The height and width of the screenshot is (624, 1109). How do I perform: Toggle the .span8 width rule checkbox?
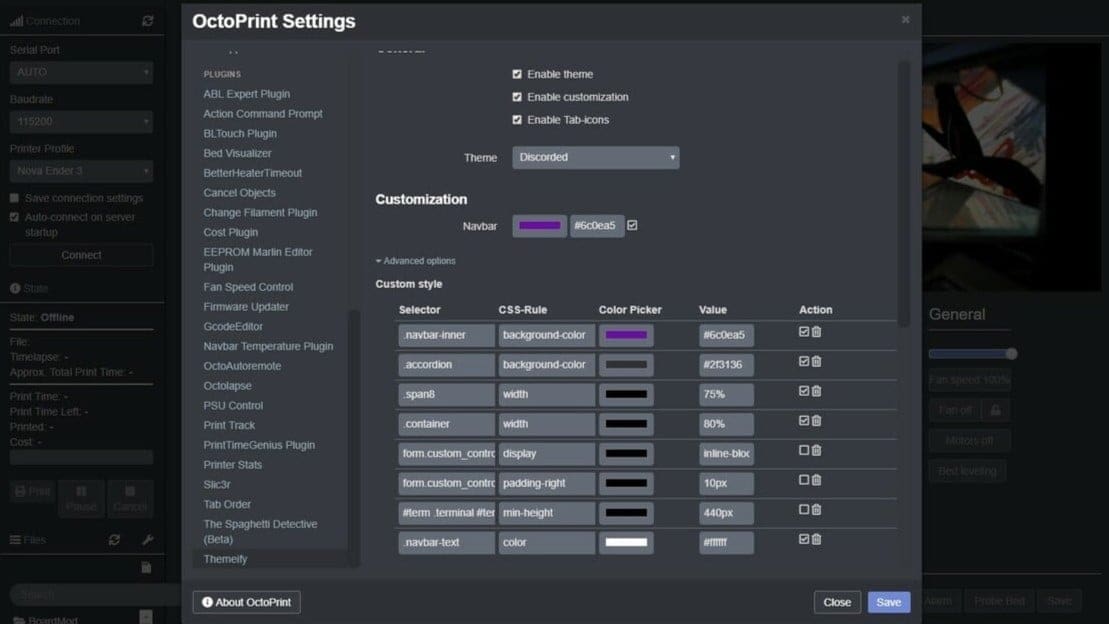[x=803, y=391]
